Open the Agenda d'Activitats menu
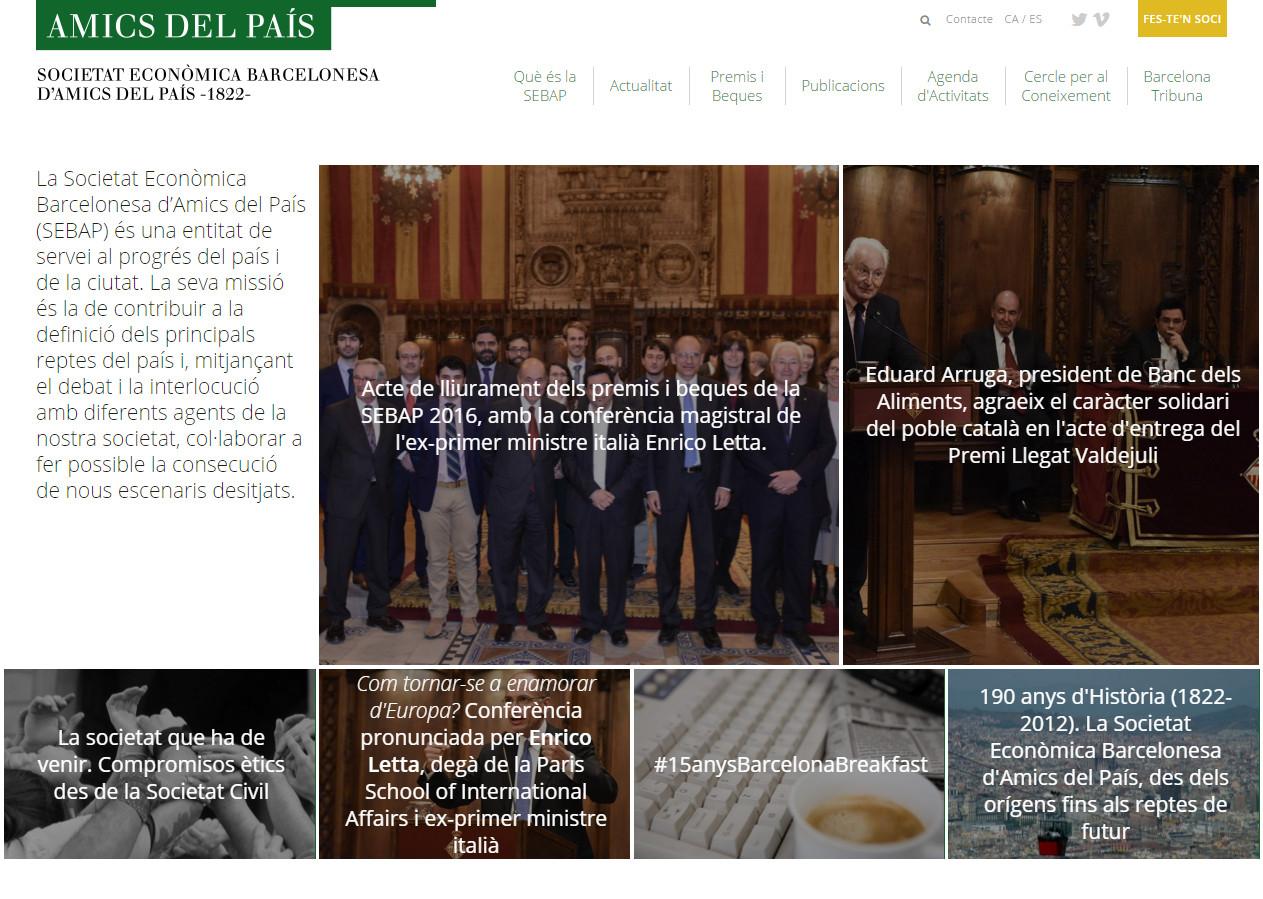1263x899 pixels. 952,86
